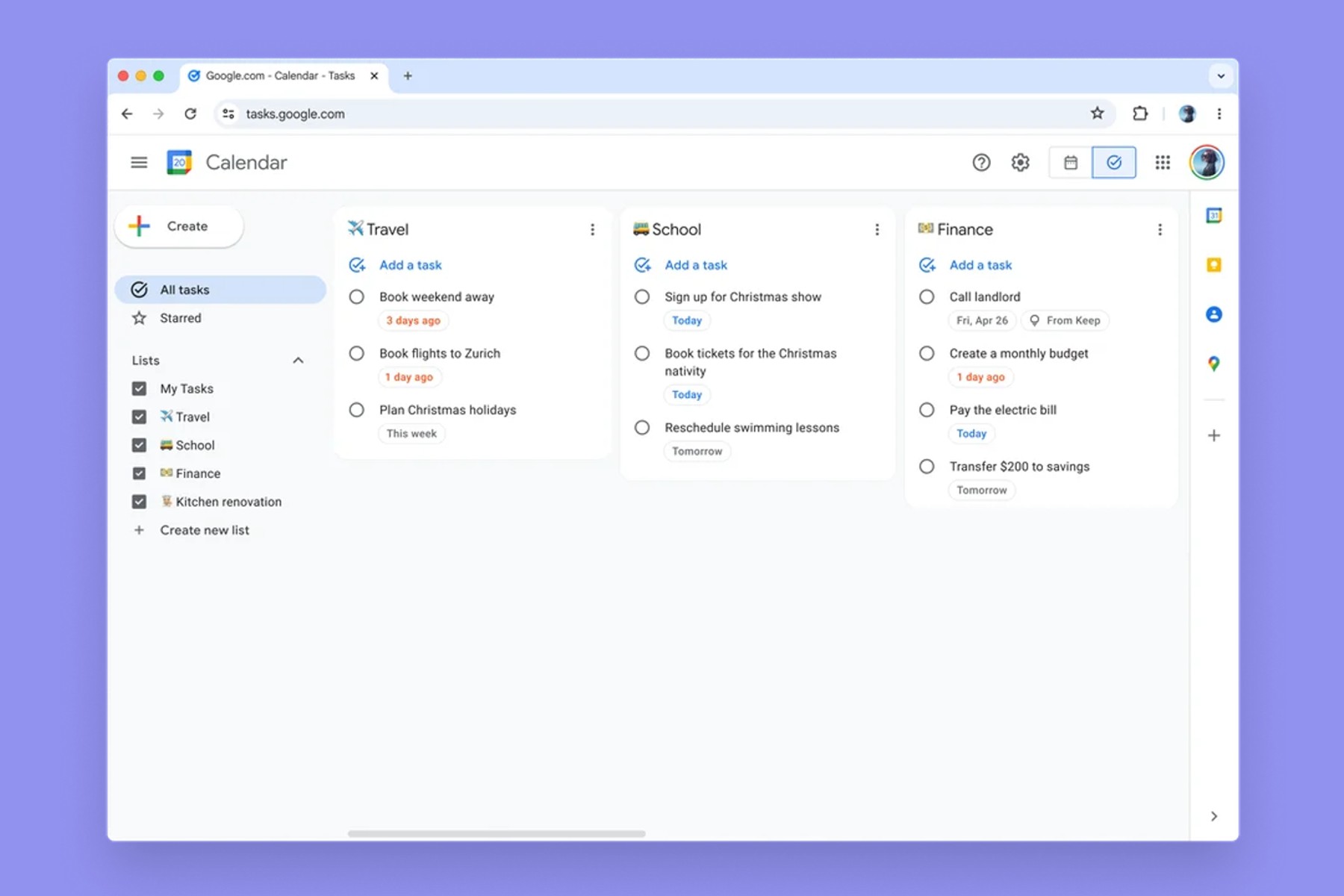Click the Create button
This screenshot has width=1344, height=896.
[x=179, y=226]
